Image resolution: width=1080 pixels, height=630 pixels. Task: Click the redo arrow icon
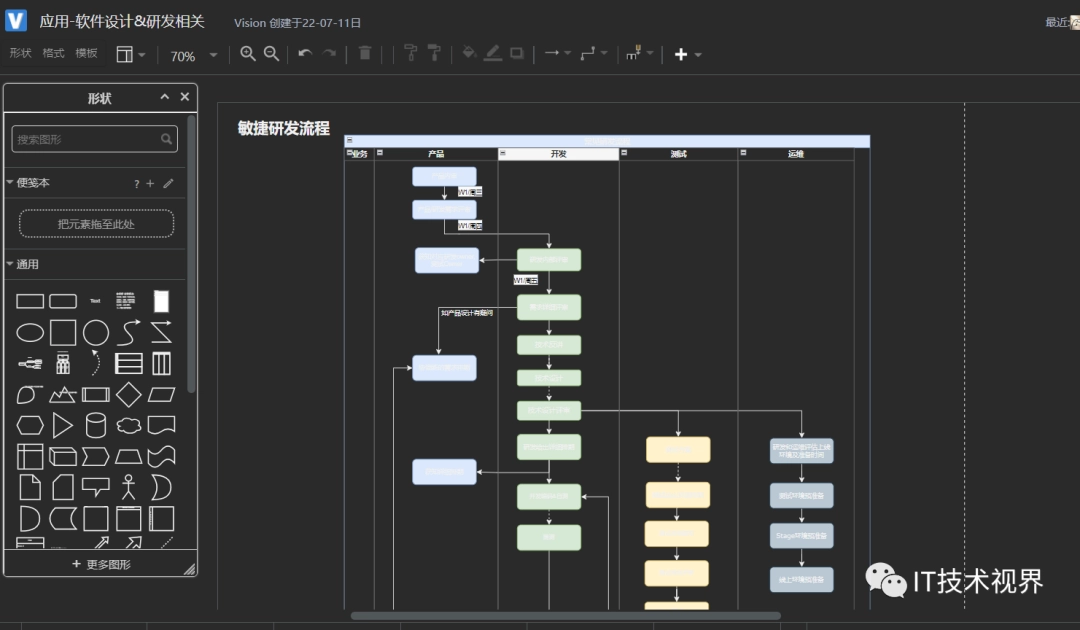[329, 53]
